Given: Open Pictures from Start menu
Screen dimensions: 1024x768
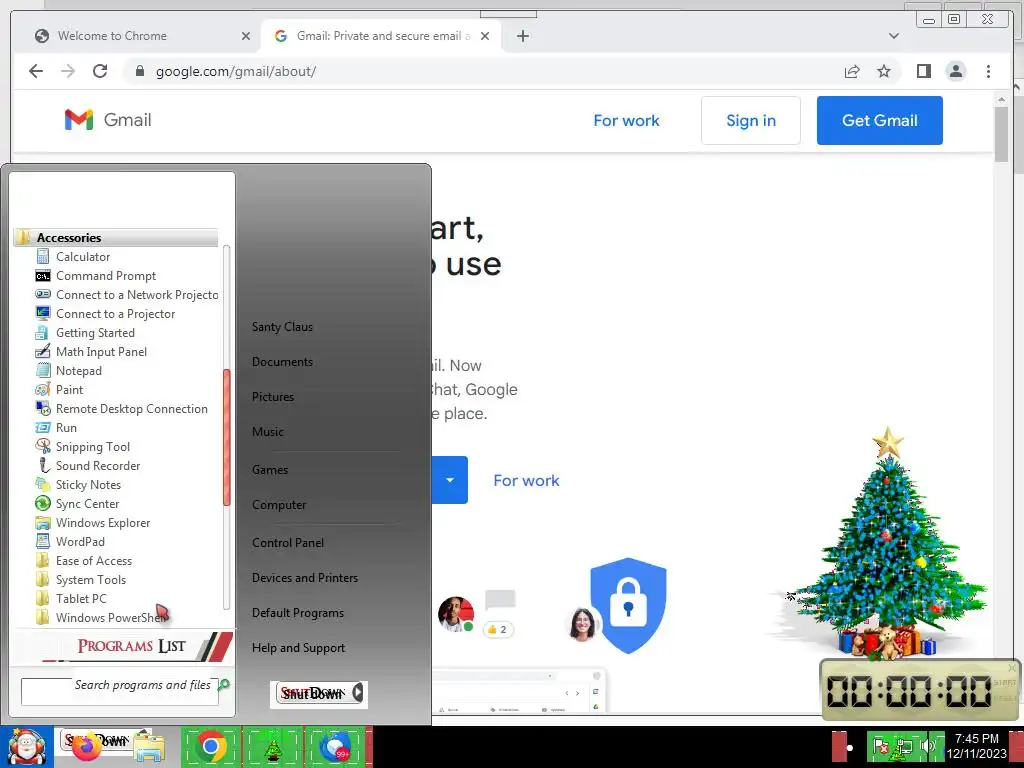Looking at the screenshot, I should 273,396.
